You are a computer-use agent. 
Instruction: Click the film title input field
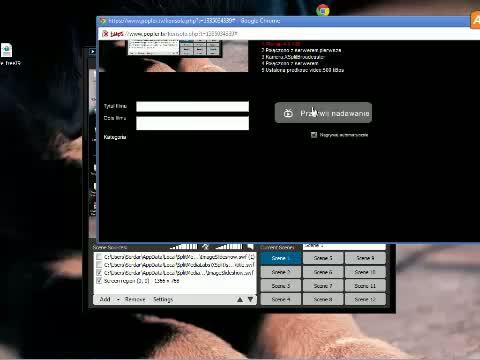[x=192, y=107]
